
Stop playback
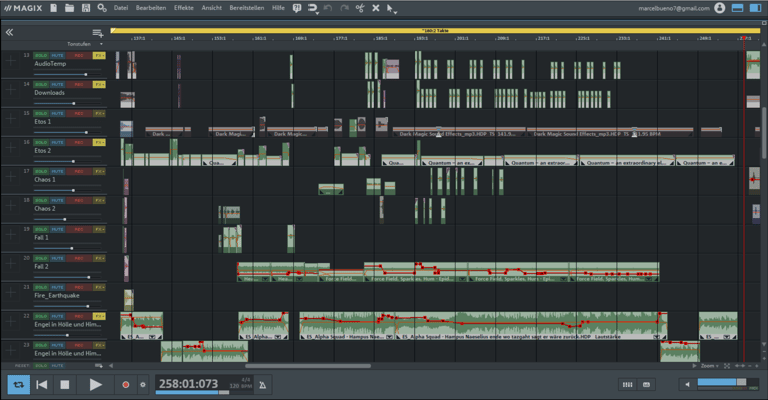65,385
